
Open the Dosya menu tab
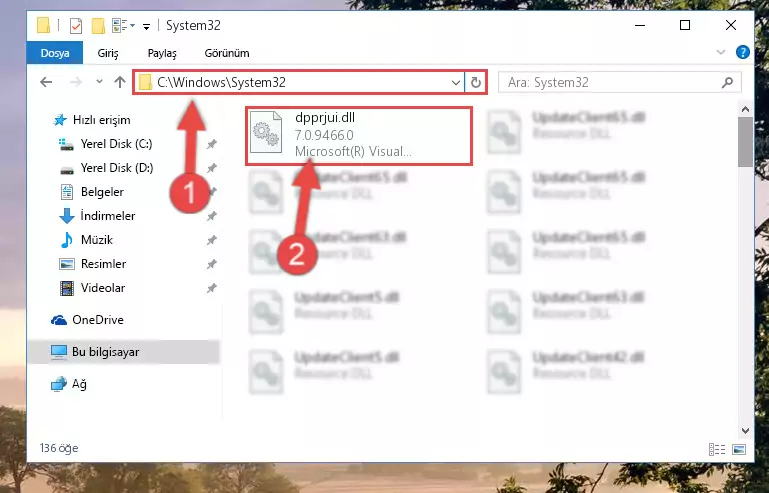(55, 53)
